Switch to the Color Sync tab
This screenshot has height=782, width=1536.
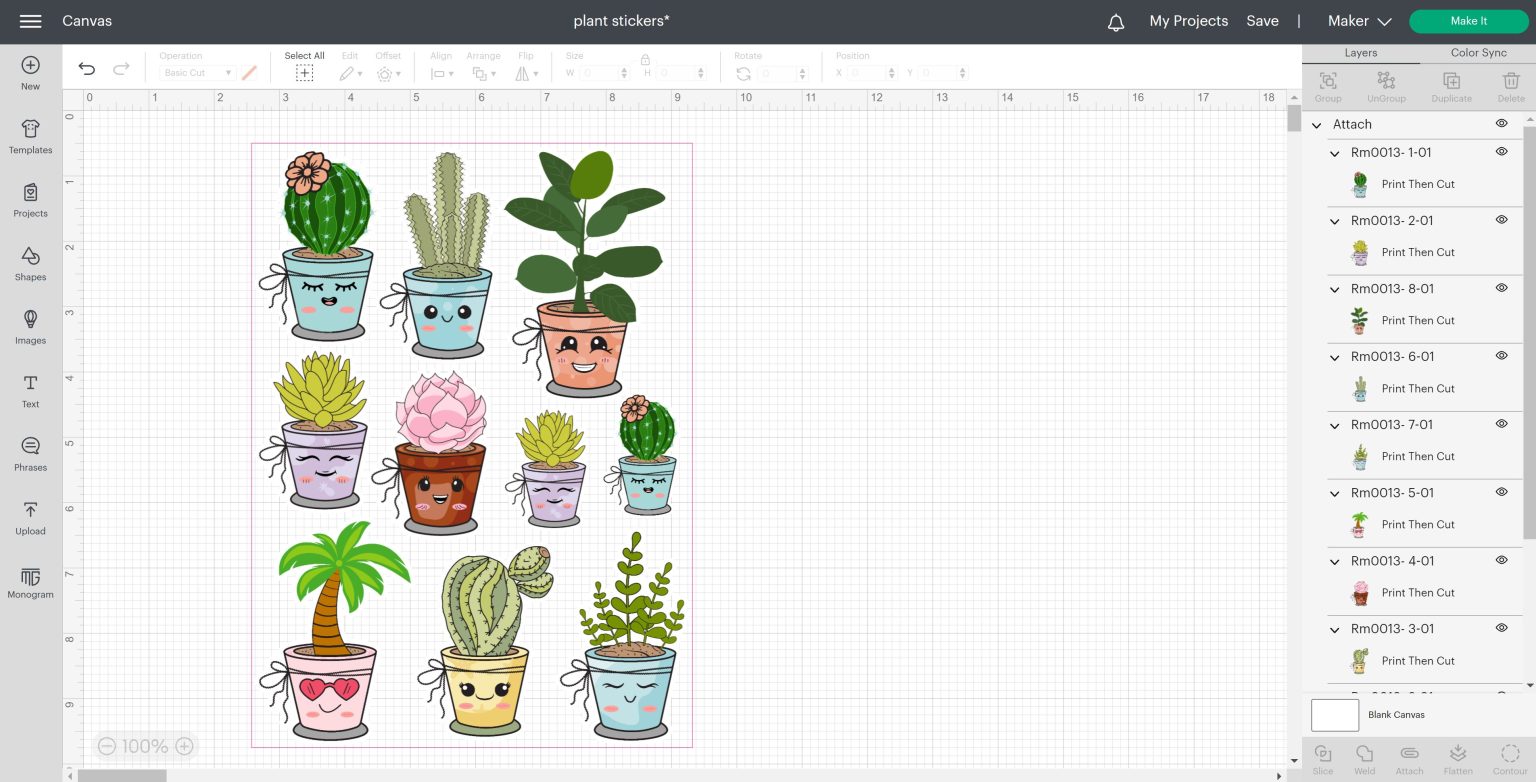1478,53
